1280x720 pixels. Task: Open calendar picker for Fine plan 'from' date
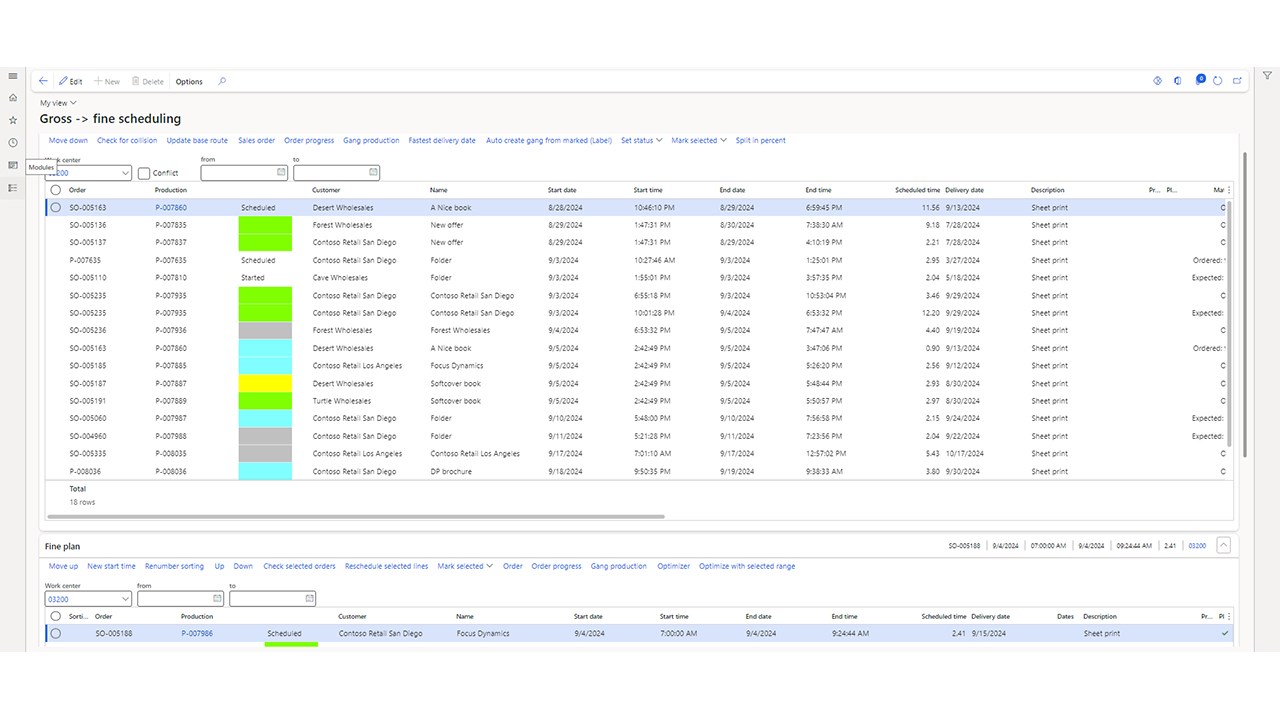click(x=217, y=598)
